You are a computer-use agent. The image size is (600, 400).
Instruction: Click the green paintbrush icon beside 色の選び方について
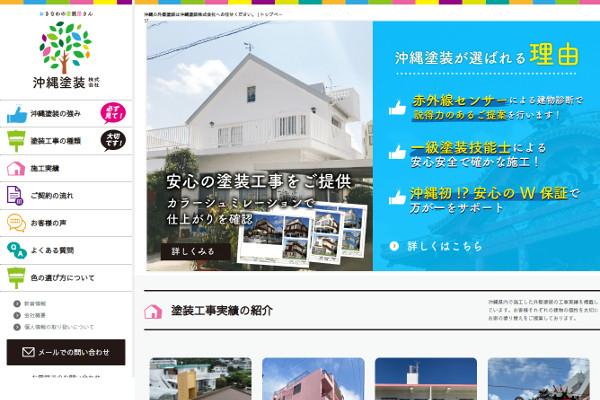click(16, 278)
